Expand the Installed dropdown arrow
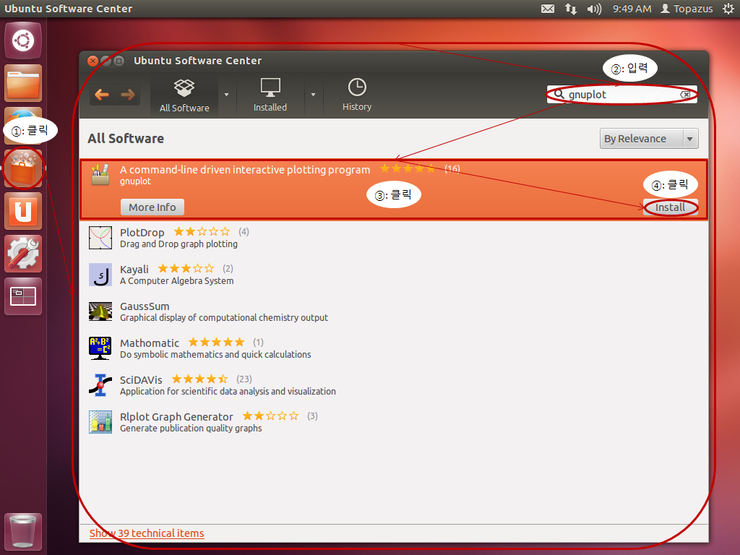The width and height of the screenshot is (740, 555). [x=313, y=95]
